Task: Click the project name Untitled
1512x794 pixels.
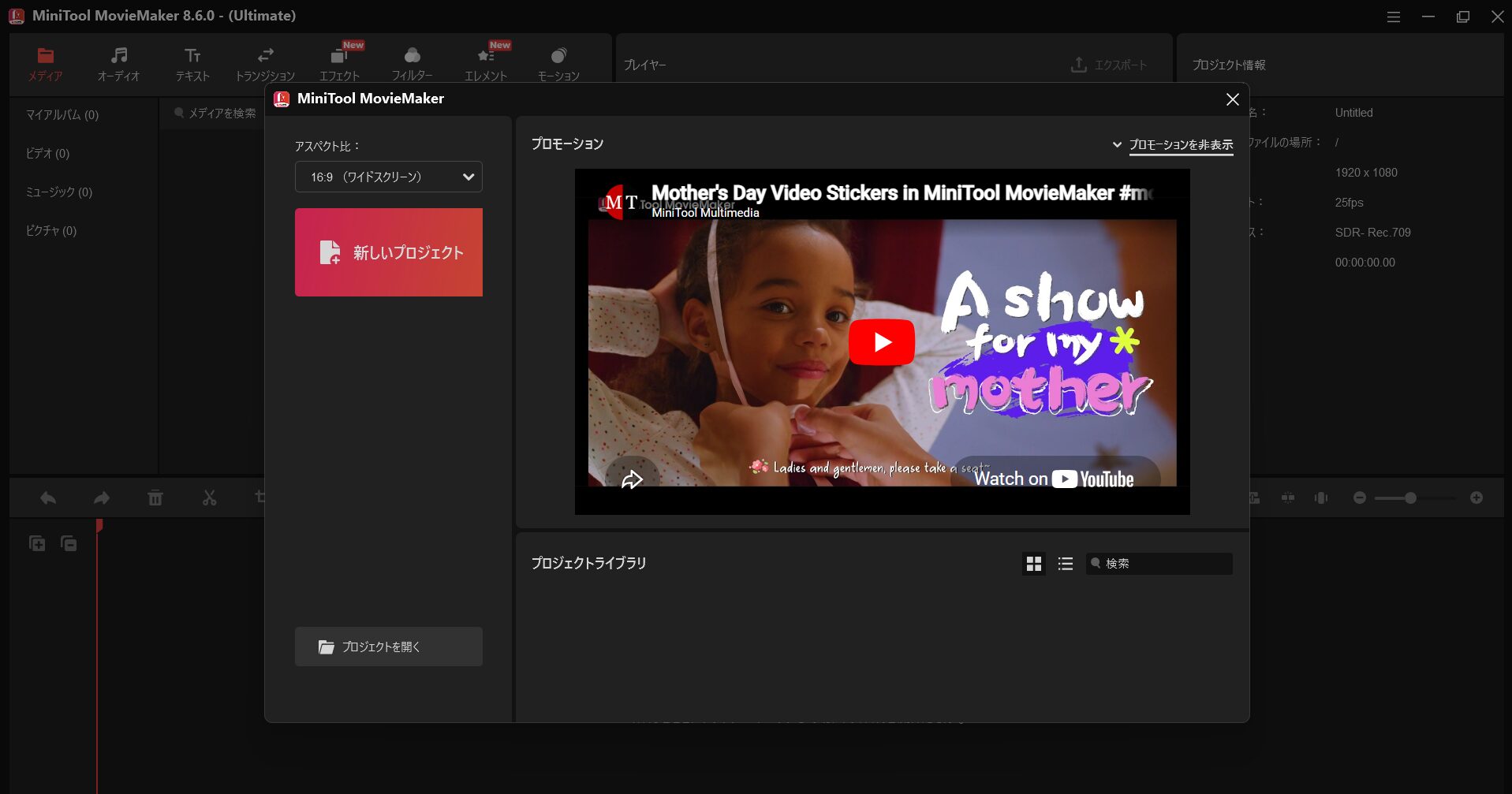Action: 1353,113
